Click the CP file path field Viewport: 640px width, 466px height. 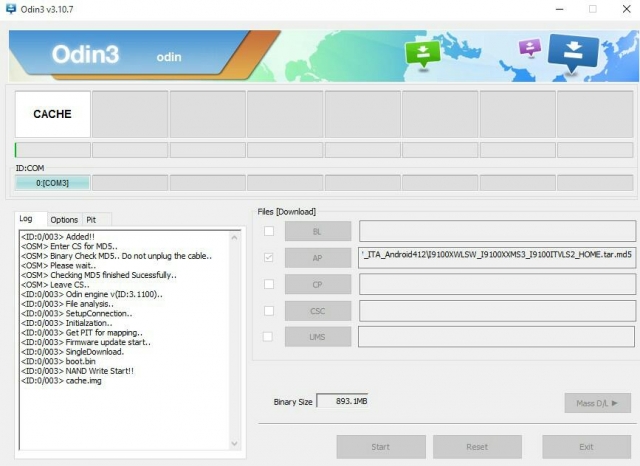tap(497, 284)
